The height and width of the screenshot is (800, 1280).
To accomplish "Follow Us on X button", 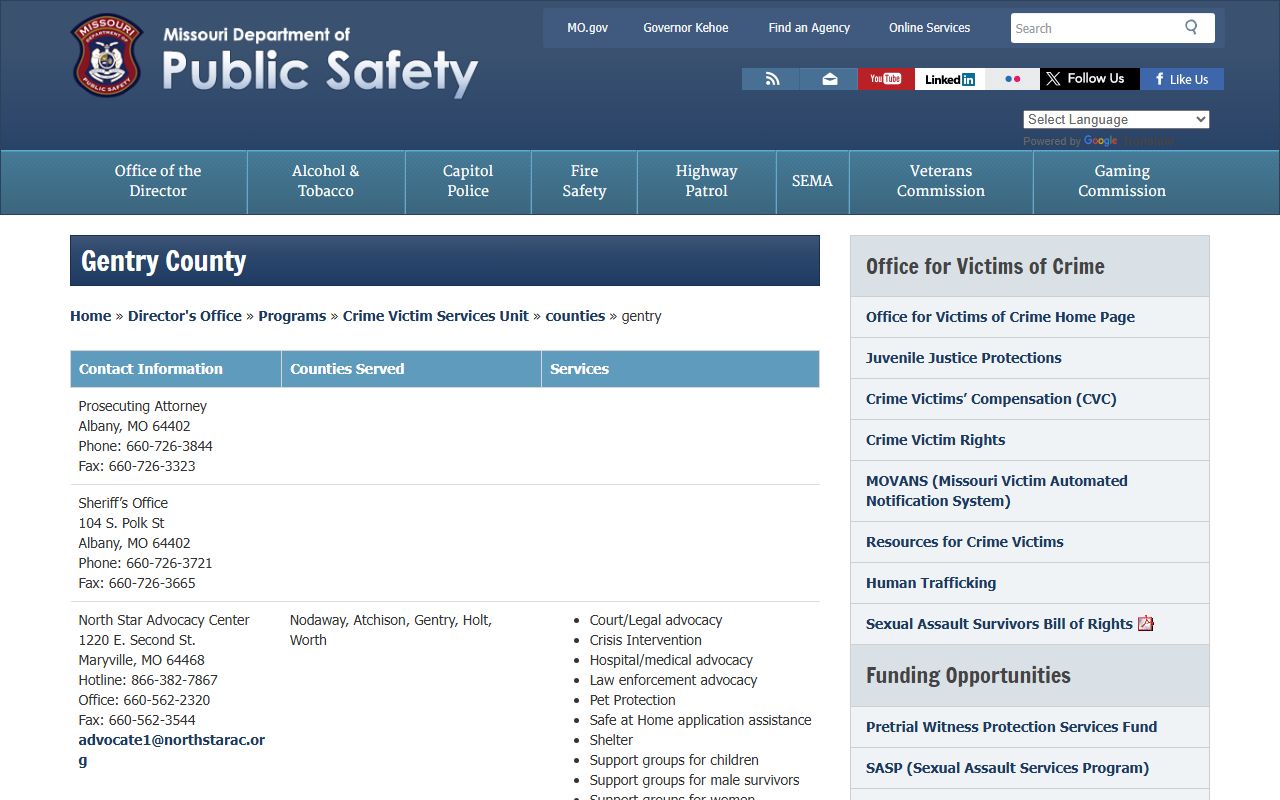I will click(x=1090, y=79).
